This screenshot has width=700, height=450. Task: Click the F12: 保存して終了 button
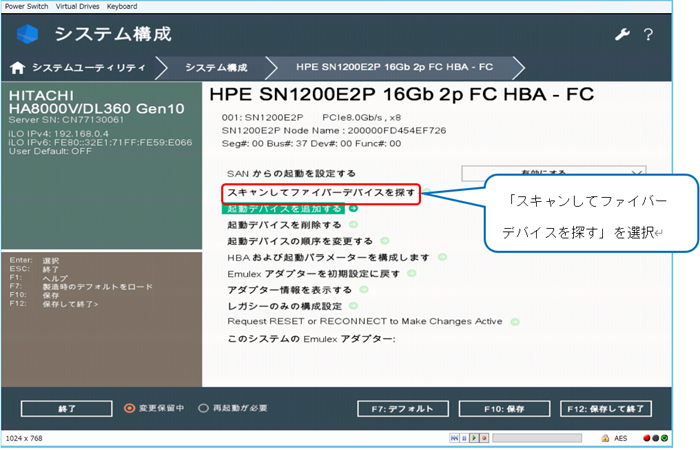[606, 408]
